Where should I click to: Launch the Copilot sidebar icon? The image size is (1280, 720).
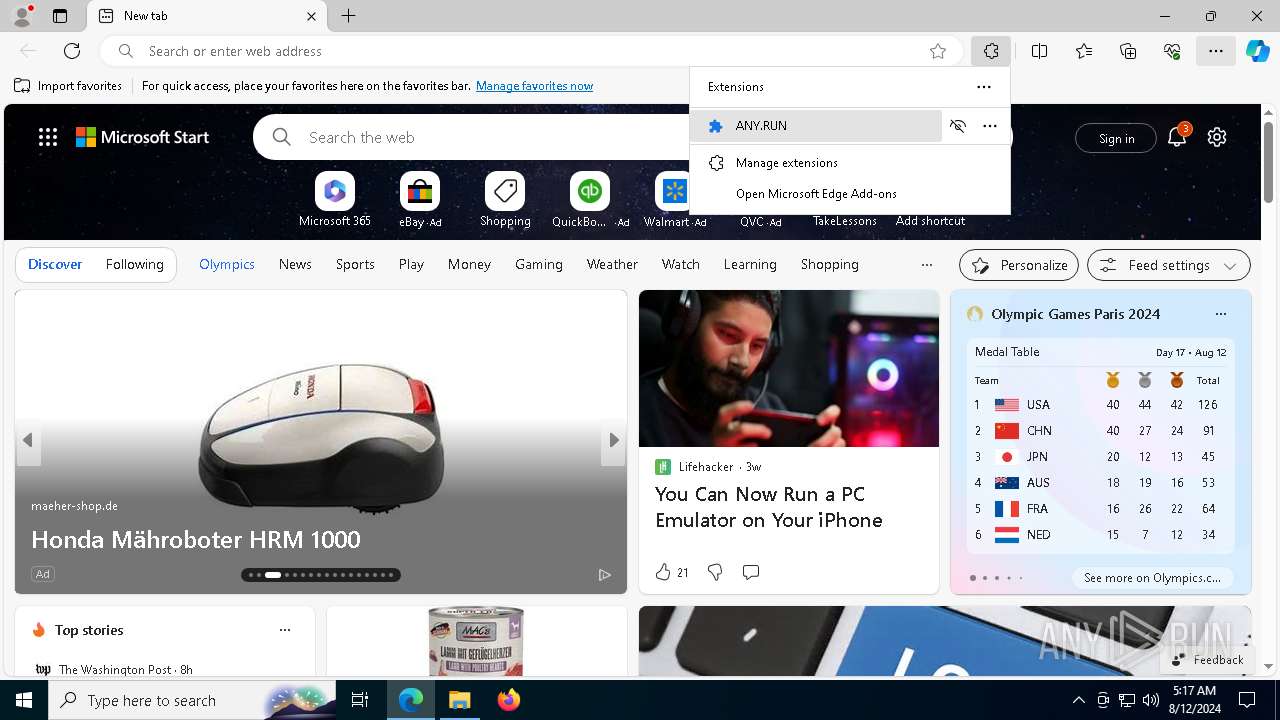click(x=1257, y=51)
